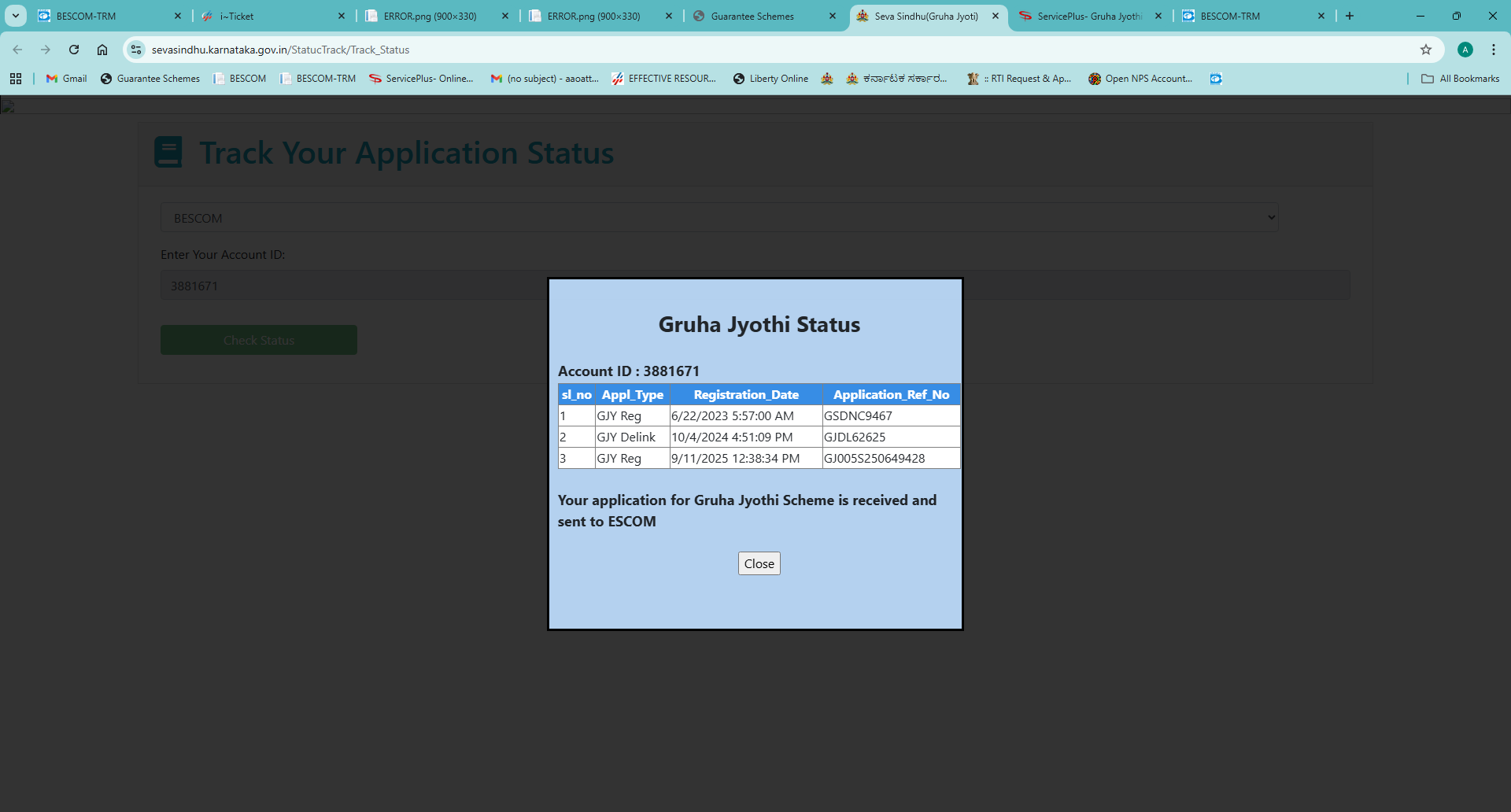
Task: Open the All Bookmarks folder
Action: (x=1460, y=79)
